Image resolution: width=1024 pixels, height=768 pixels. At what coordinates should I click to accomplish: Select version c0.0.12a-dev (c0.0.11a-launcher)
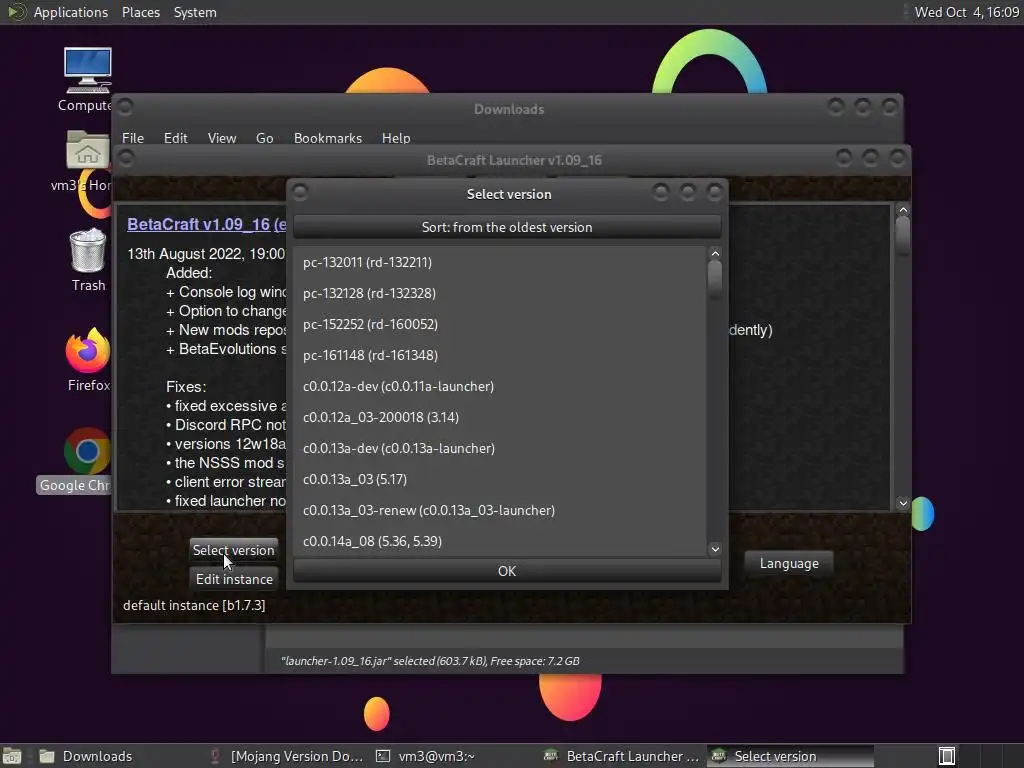[500, 387]
